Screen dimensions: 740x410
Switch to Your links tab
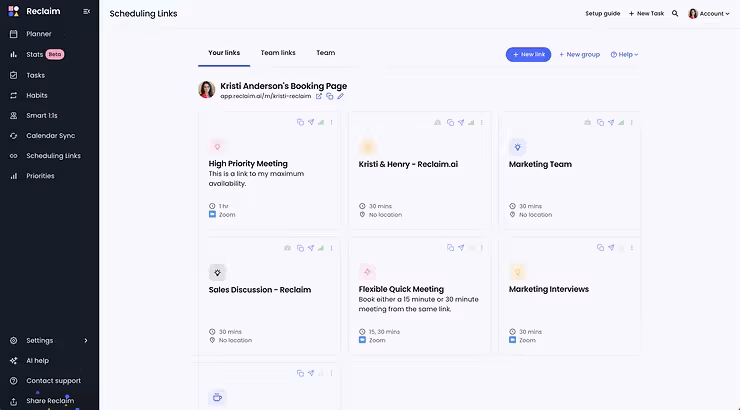pos(224,53)
